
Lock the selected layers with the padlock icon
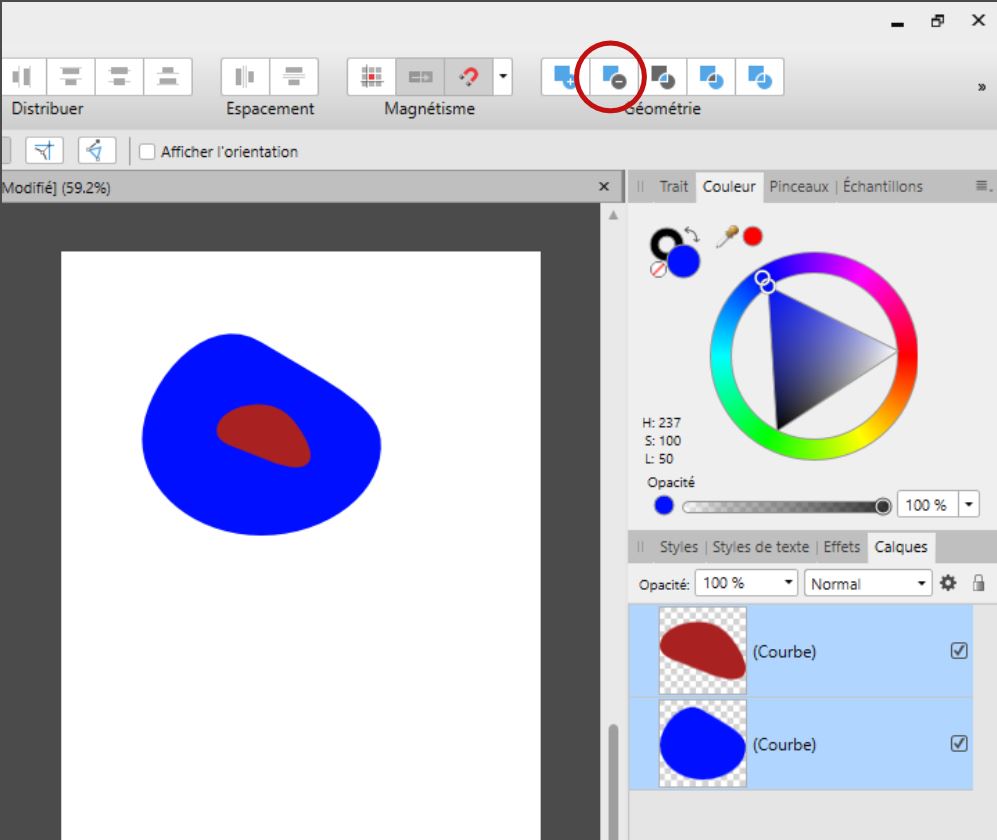(979, 582)
